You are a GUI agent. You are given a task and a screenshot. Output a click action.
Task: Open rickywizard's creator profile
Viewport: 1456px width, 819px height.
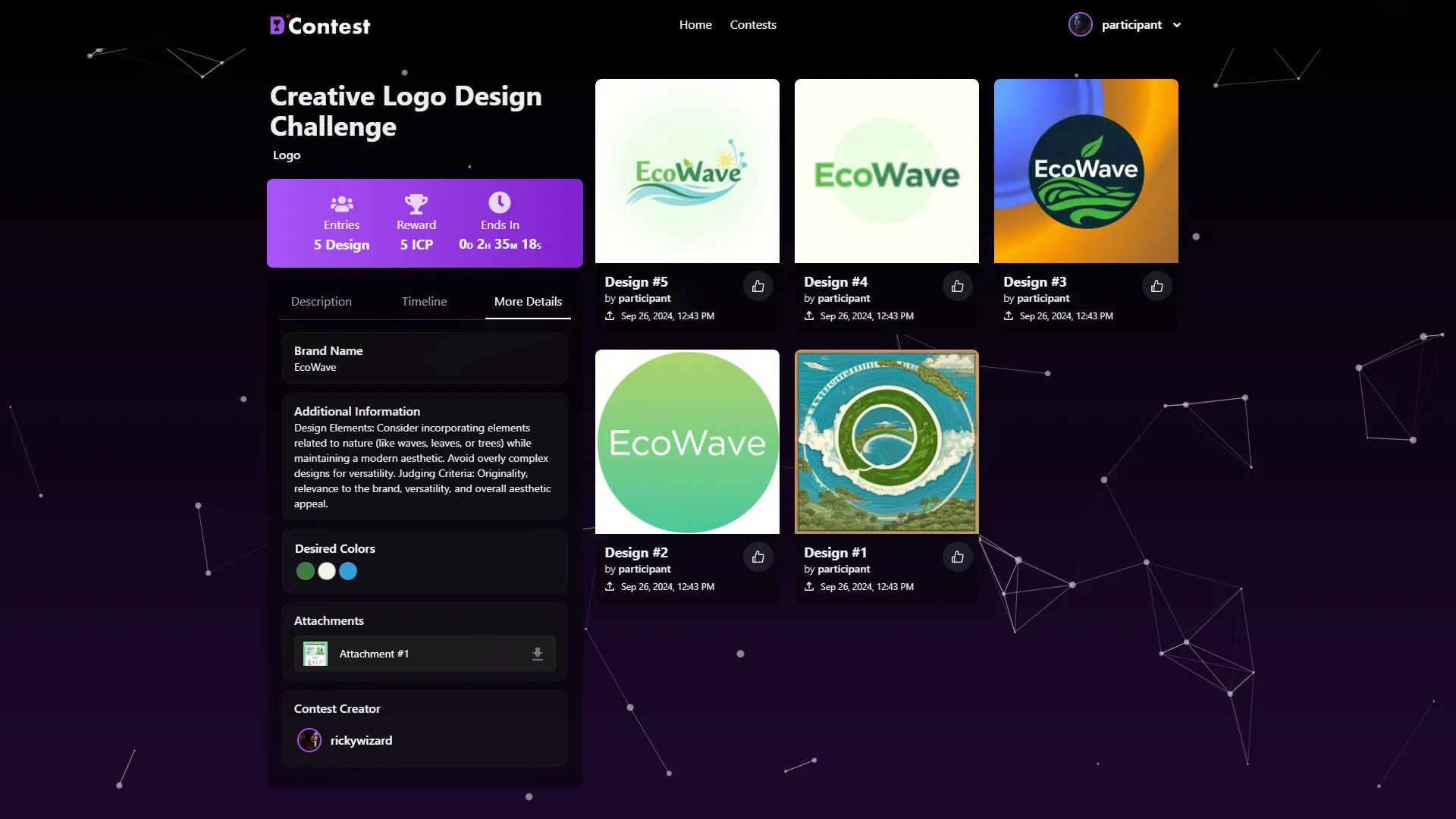click(x=360, y=740)
